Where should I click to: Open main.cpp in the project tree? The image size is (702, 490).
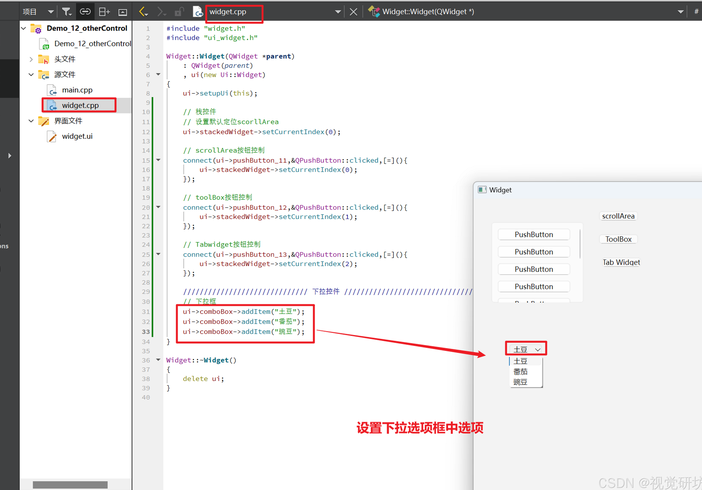(77, 90)
